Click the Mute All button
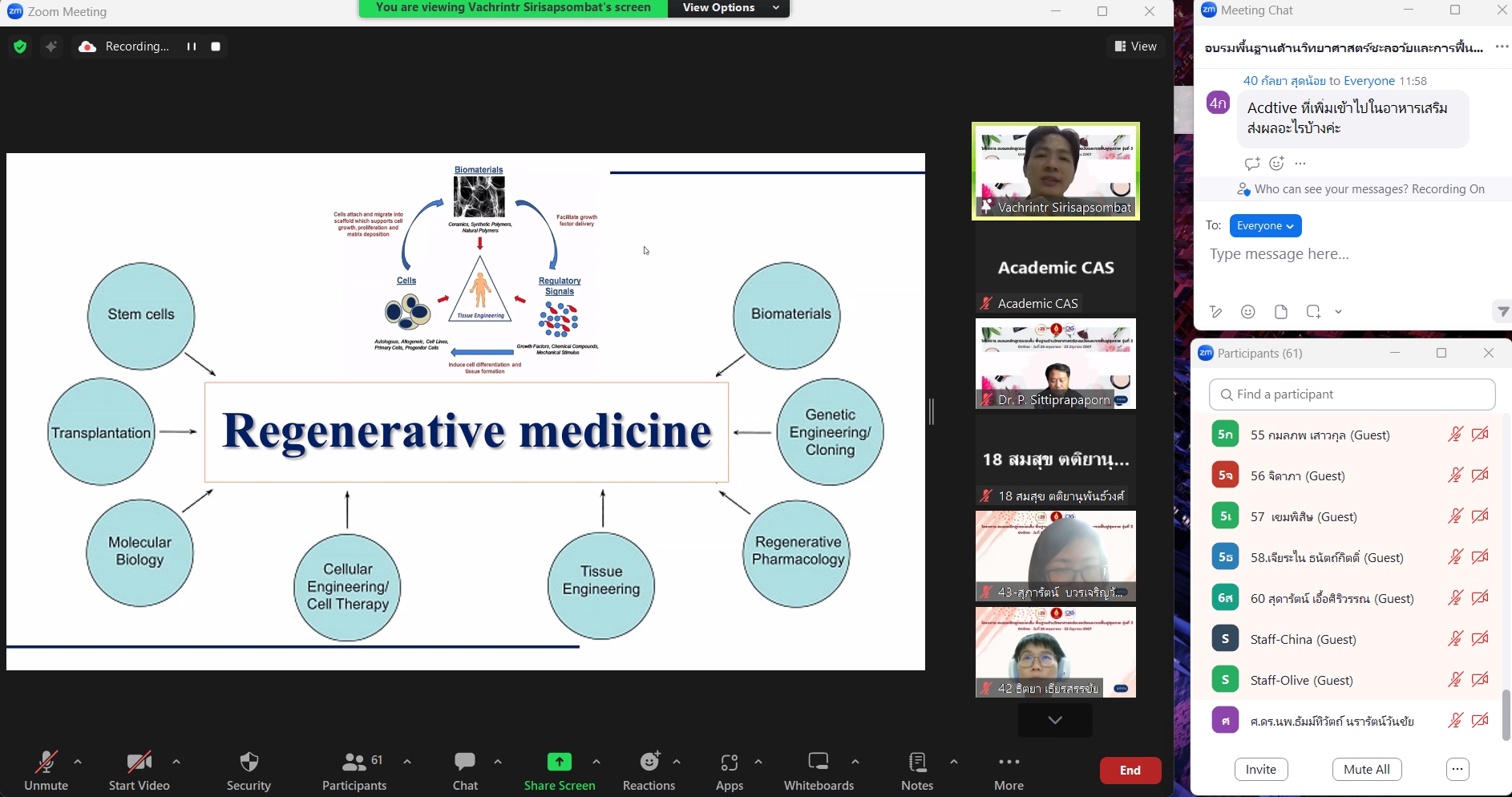The width and height of the screenshot is (1512, 797). (x=1366, y=770)
